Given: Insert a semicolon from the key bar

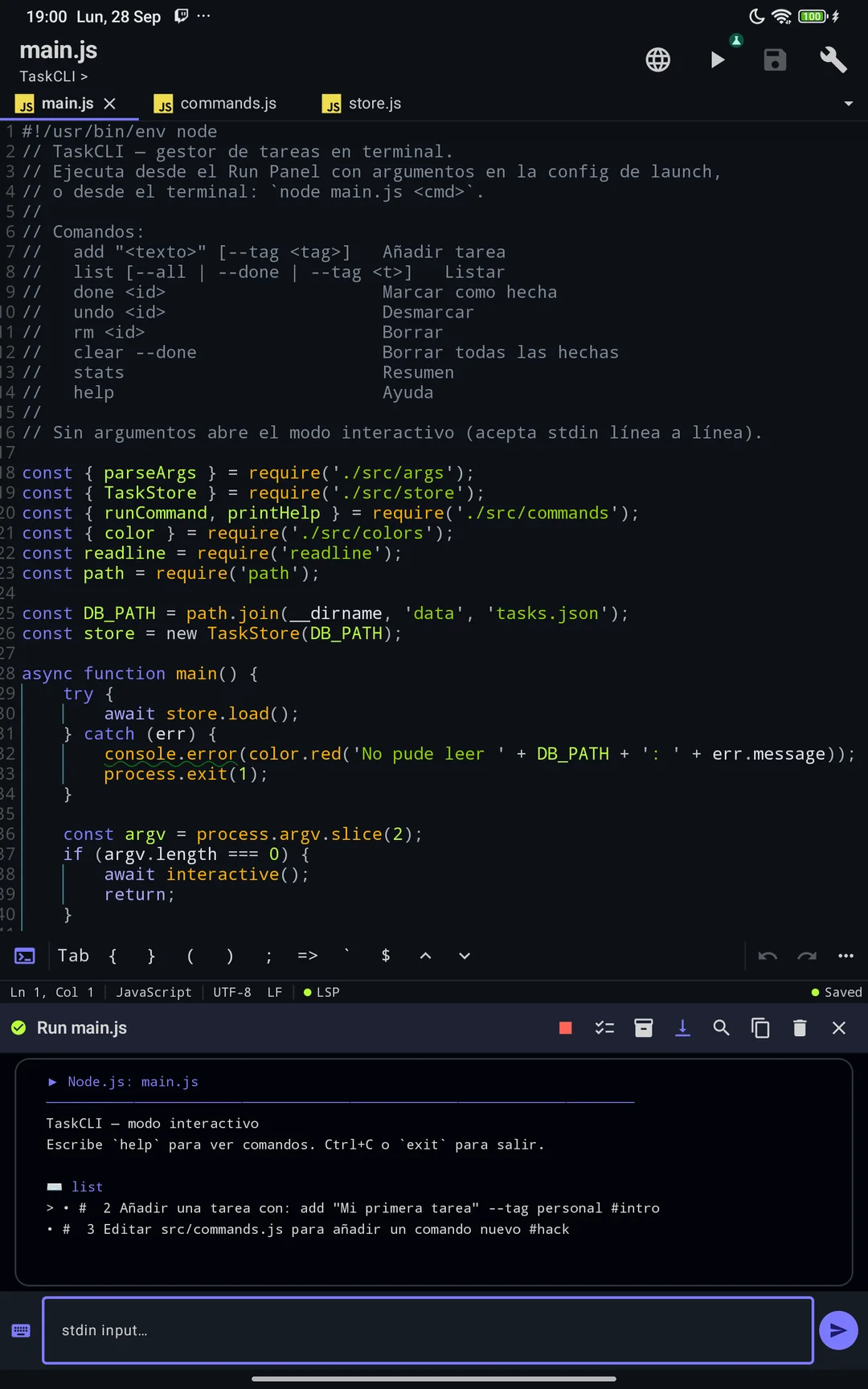Looking at the screenshot, I should [x=268, y=956].
